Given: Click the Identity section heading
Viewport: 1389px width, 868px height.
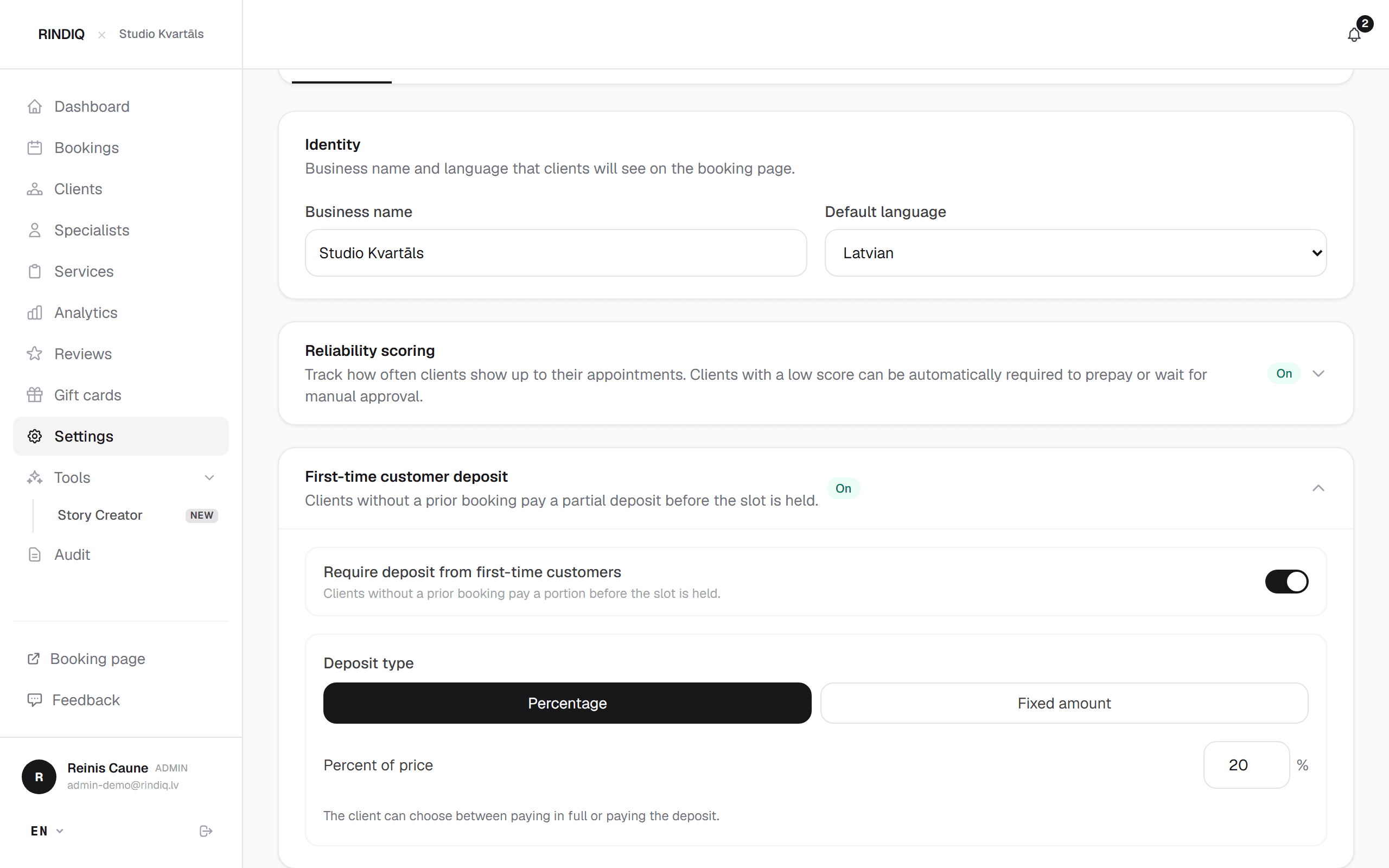Looking at the screenshot, I should pos(332,145).
